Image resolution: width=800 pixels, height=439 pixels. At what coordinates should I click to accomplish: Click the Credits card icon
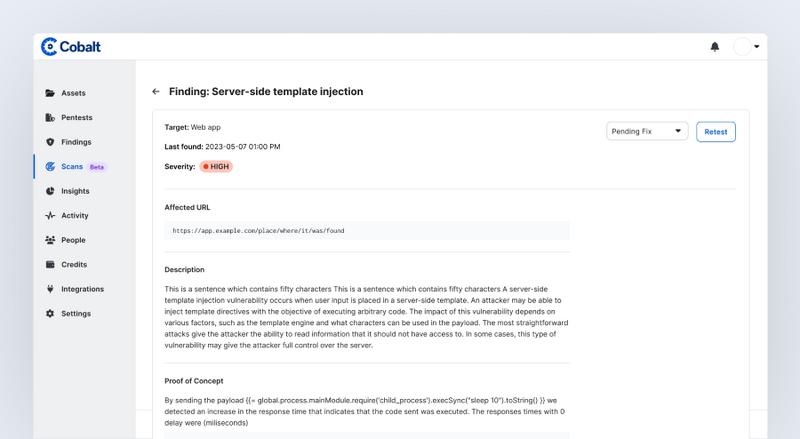click(x=50, y=264)
